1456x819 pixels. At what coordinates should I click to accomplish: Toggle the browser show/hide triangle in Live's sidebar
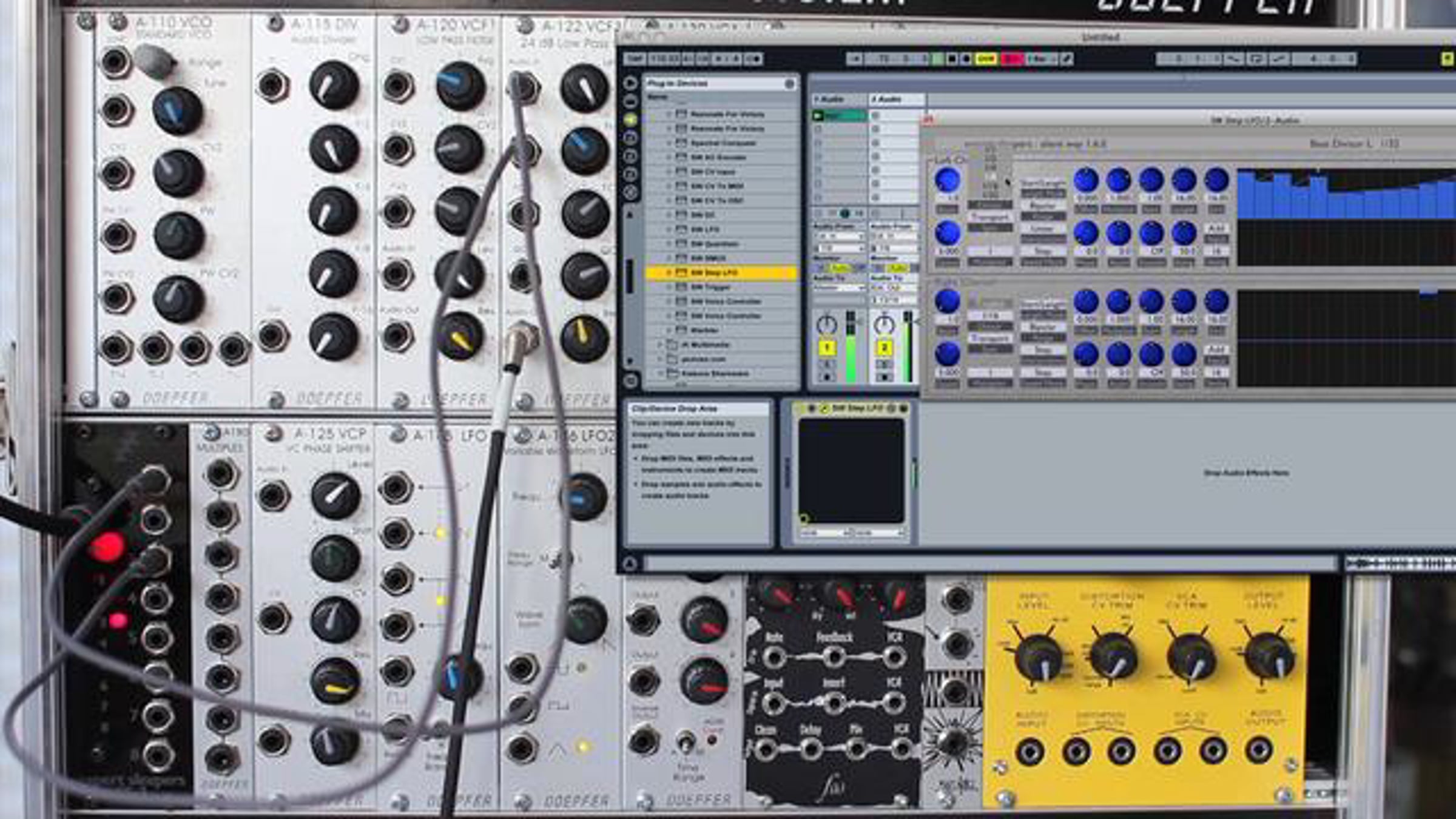pyautogui.click(x=630, y=83)
